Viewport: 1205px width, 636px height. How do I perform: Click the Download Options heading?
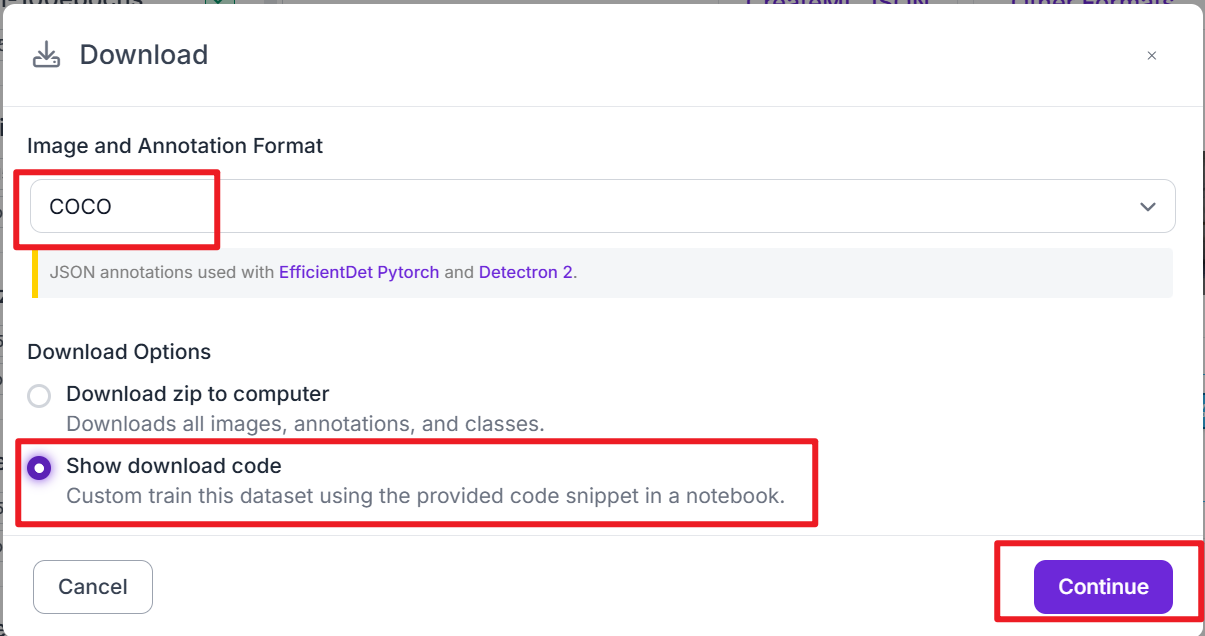click(119, 352)
